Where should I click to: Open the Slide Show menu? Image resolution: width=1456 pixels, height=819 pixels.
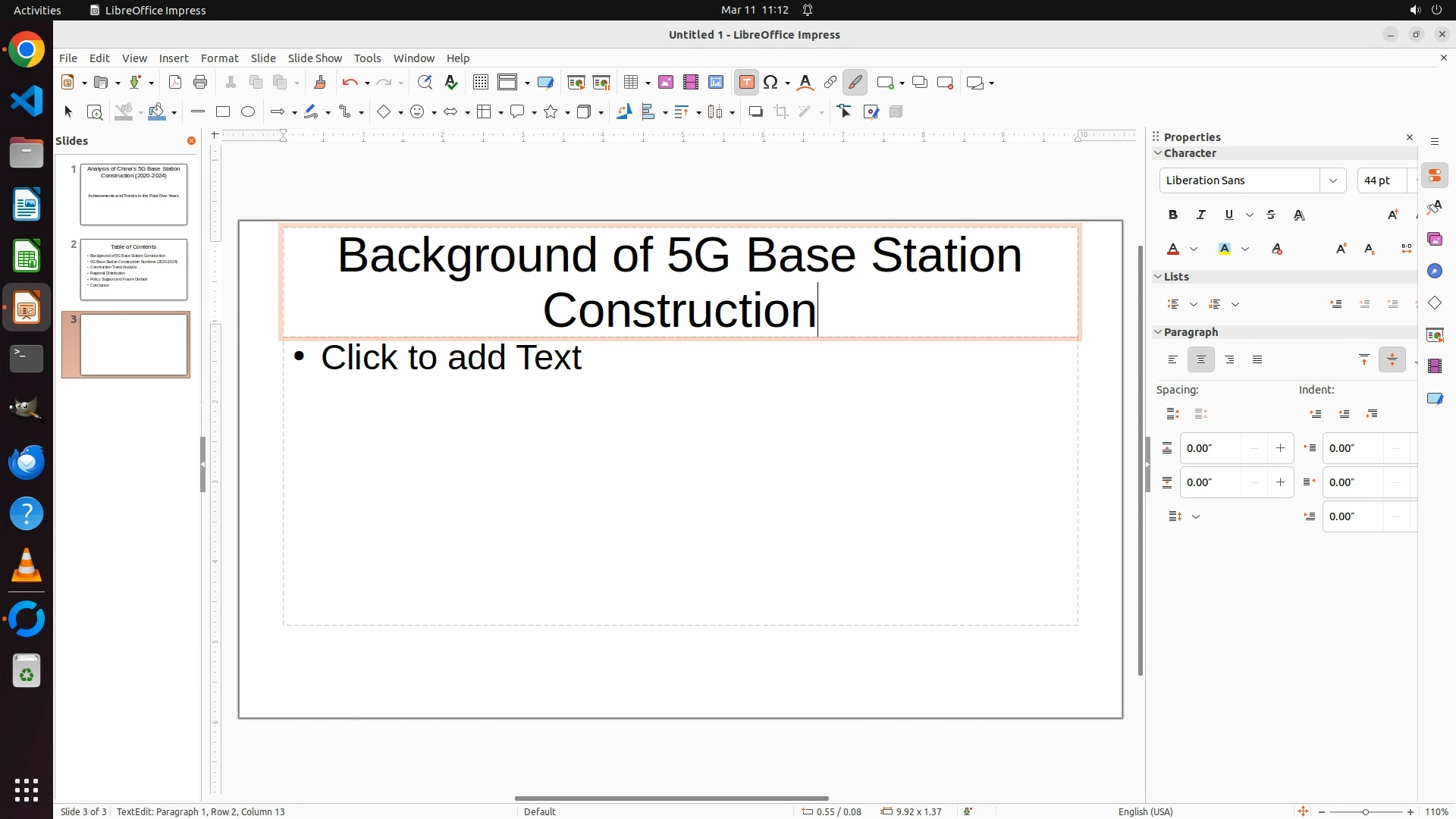[x=315, y=58]
